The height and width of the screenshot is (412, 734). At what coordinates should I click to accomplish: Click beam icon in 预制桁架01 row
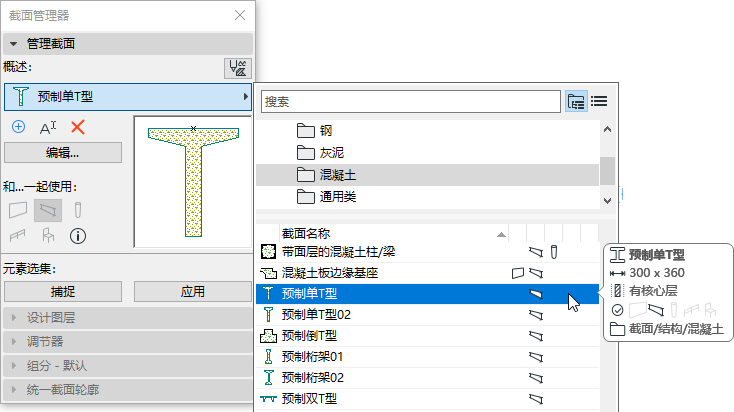[536, 357]
